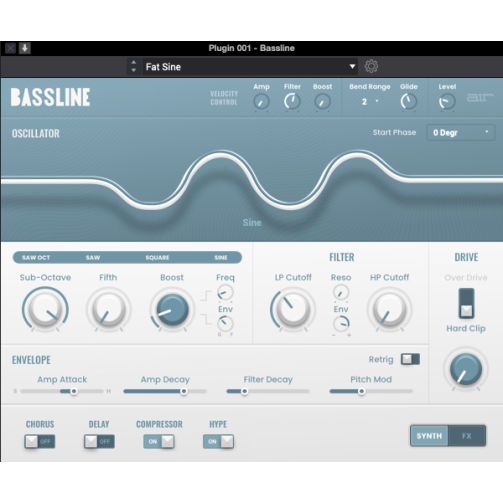
Task: Click the Amp Decay slider handle
Action: tap(184, 391)
